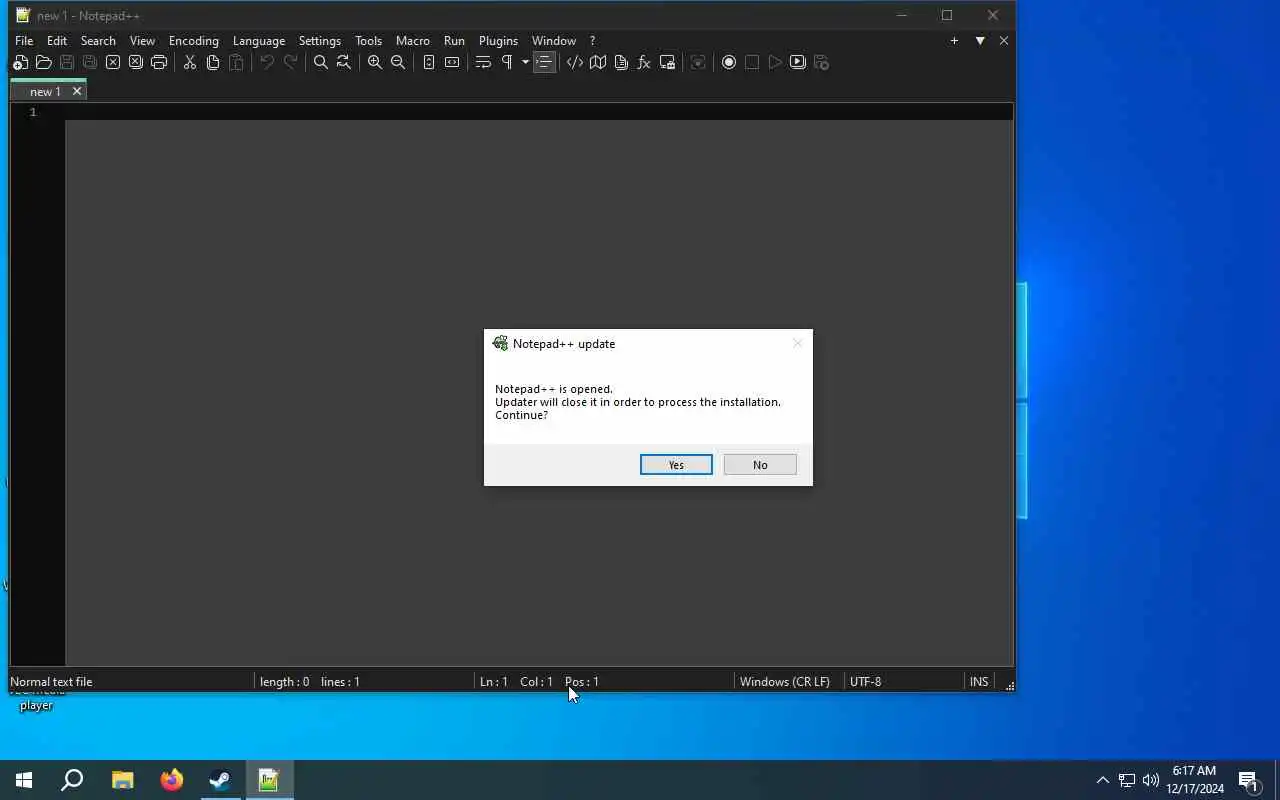Click the Synchronize vertical scrolling icon
Viewport: 1280px width, 800px height.
pos(428,62)
